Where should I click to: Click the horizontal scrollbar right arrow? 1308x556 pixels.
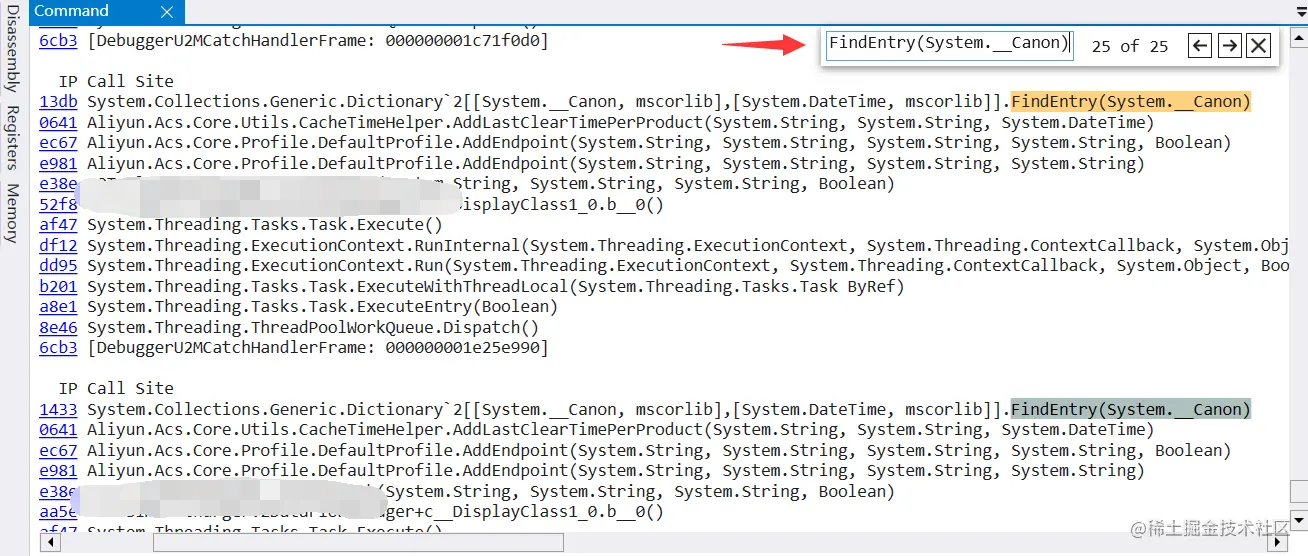pyautogui.click(x=1277, y=541)
